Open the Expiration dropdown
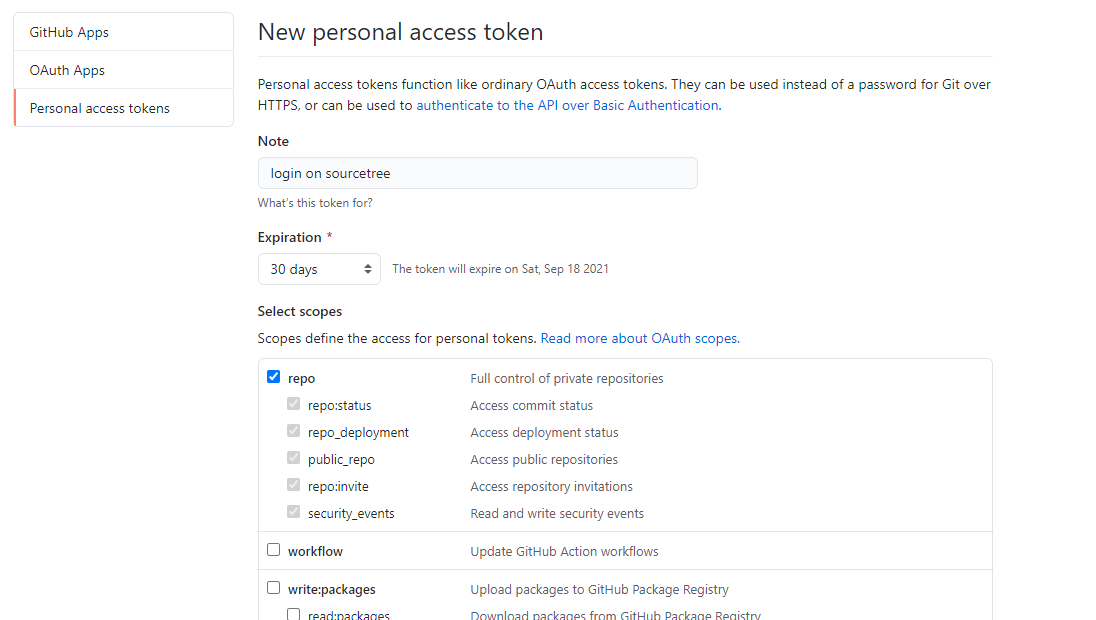This screenshot has width=1096, height=620. coord(319,269)
